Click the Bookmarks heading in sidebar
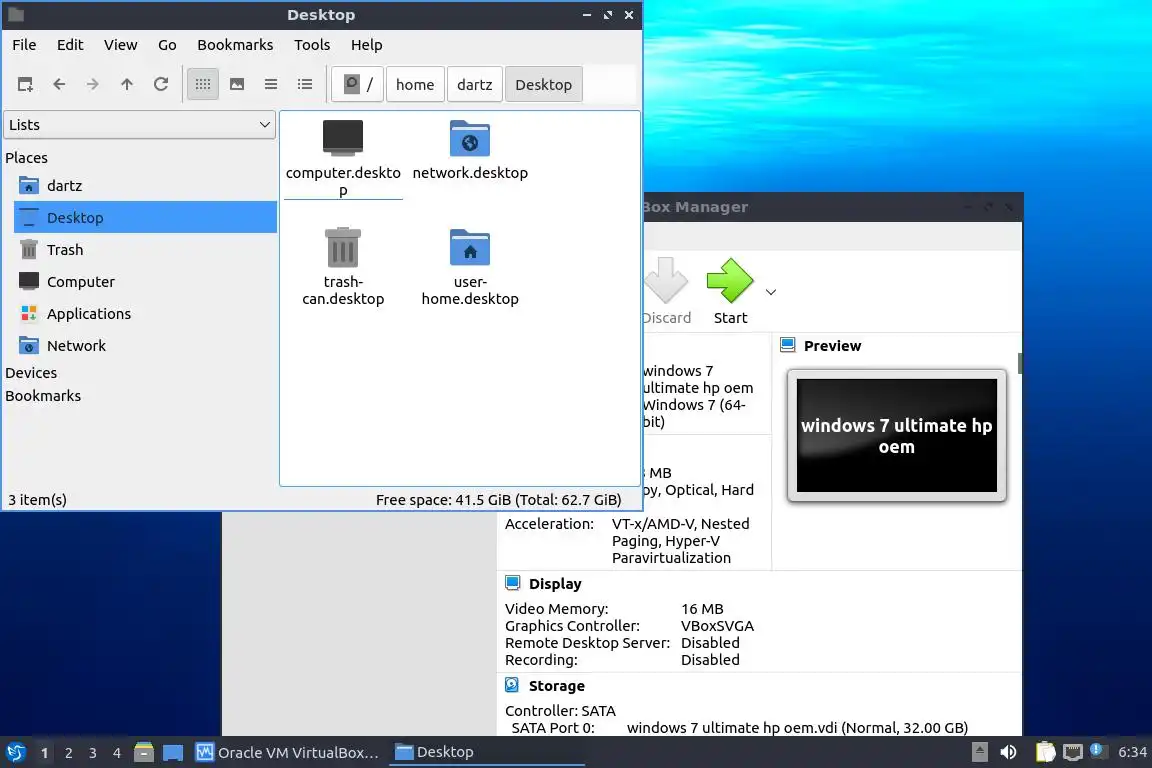Viewport: 1152px width, 768px height. tap(43, 395)
